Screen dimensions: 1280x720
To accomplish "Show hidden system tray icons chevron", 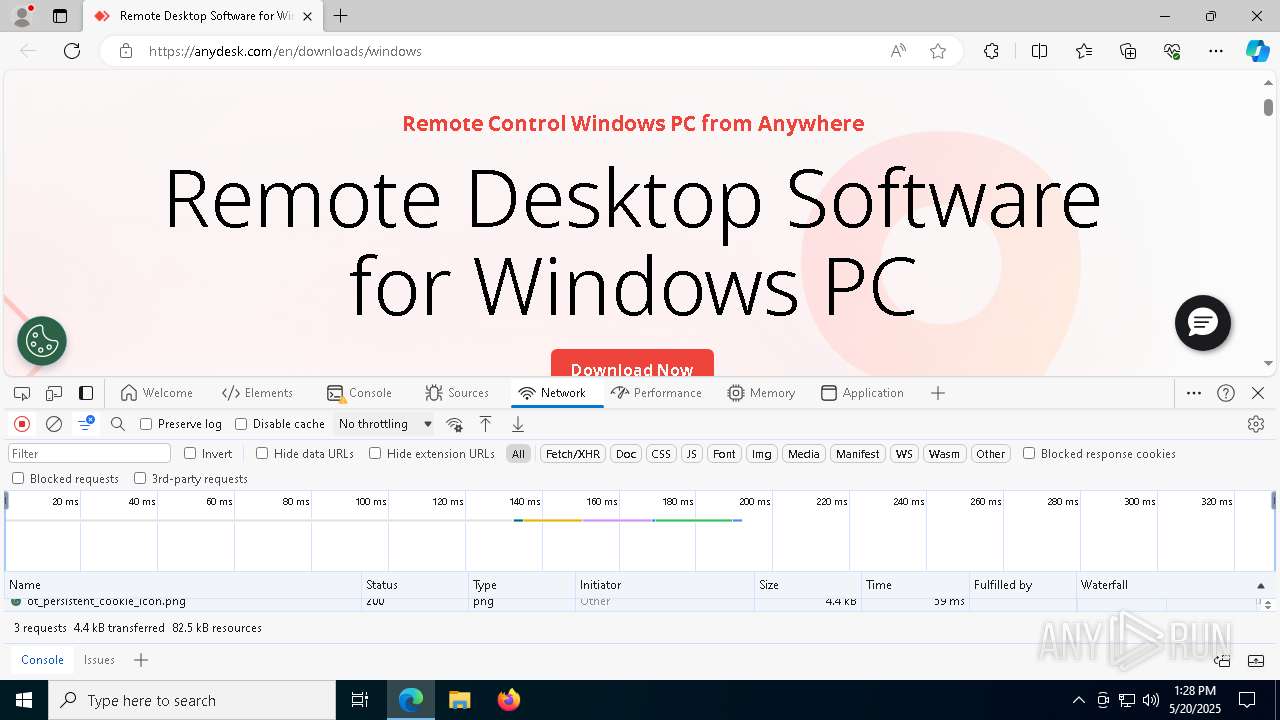I will pyautogui.click(x=1078, y=700).
